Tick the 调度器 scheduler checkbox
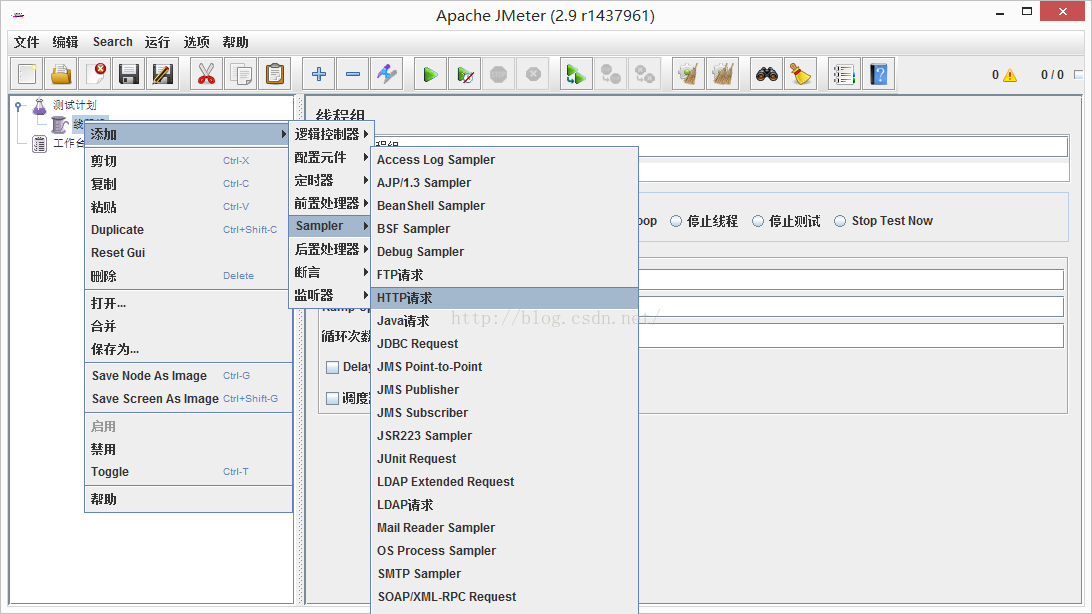 click(333, 398)
